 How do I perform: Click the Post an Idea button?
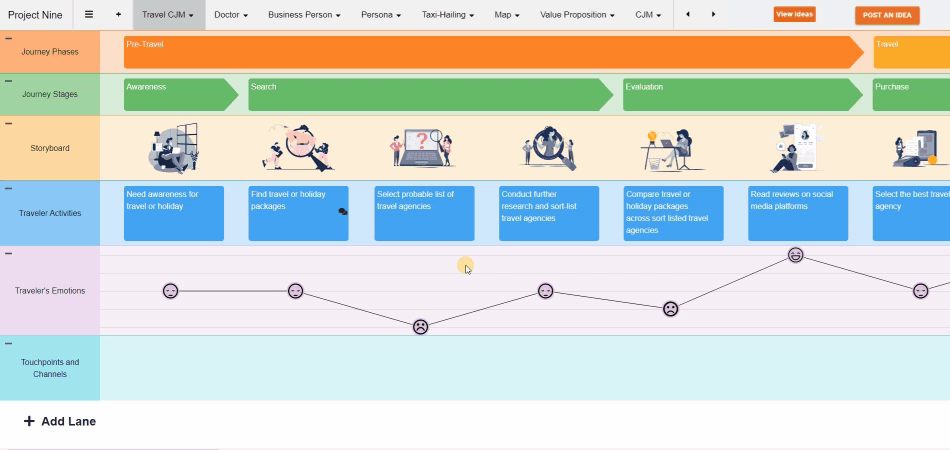(x=887, y=15)
